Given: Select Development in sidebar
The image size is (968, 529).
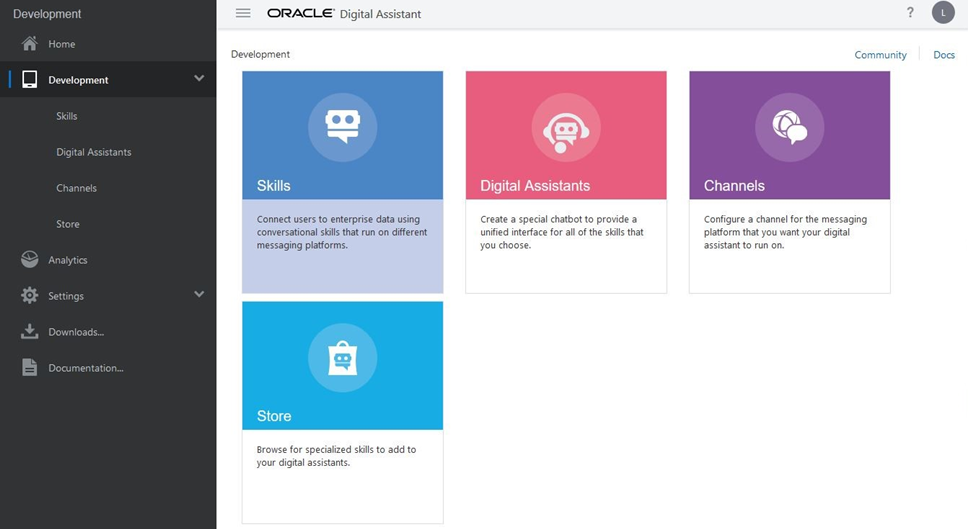Looking at the screenshot, I should pyautogui.click(x=78, y=80).
